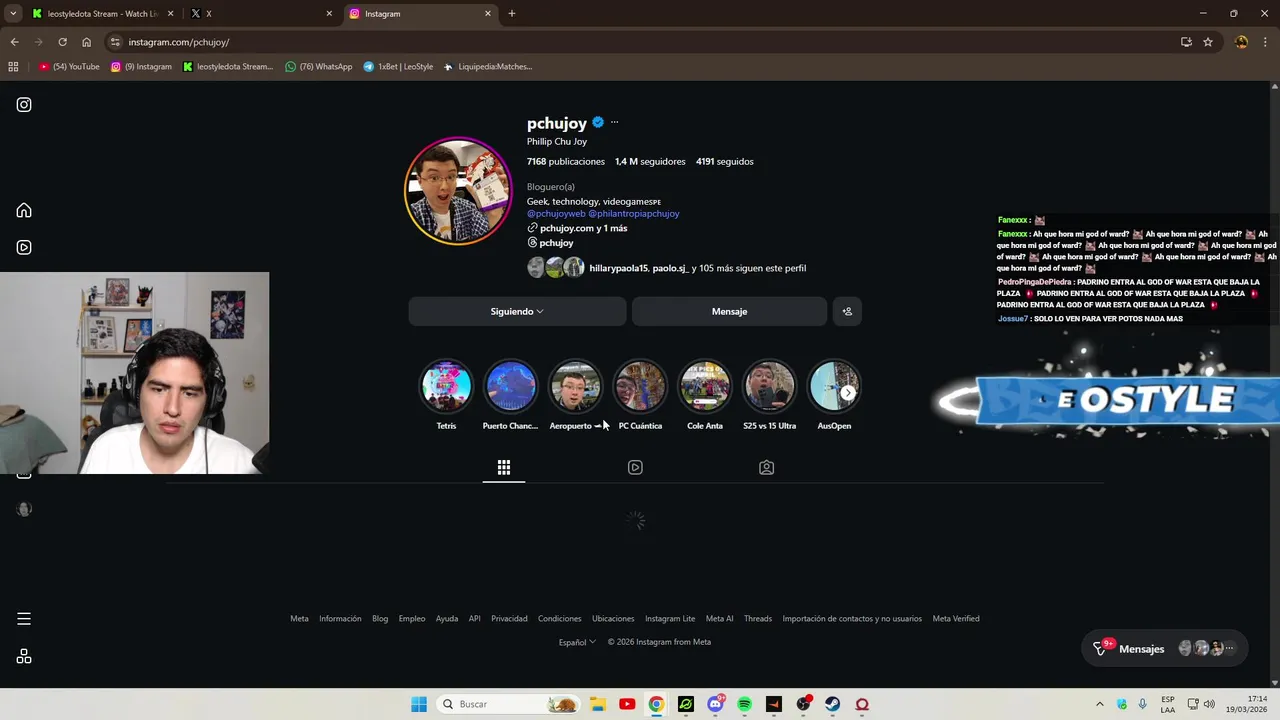Advance story highlights with next arrow
The width and height of the screenshot is (1280, 720).
(847, 393)
